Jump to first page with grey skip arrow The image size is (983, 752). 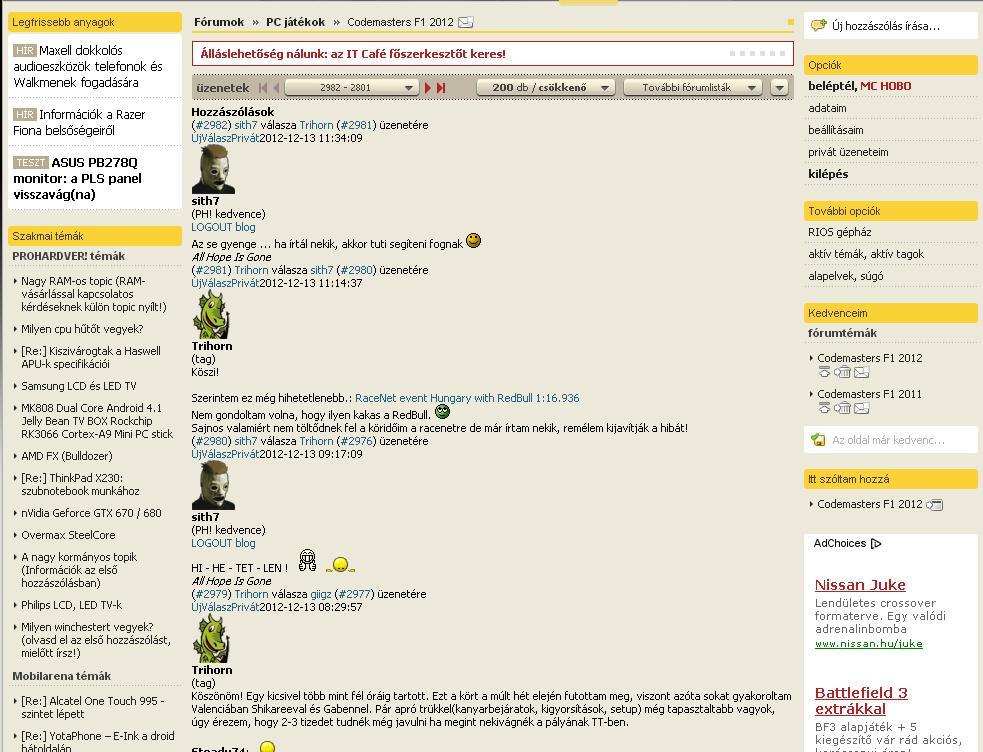pos(263,88)
